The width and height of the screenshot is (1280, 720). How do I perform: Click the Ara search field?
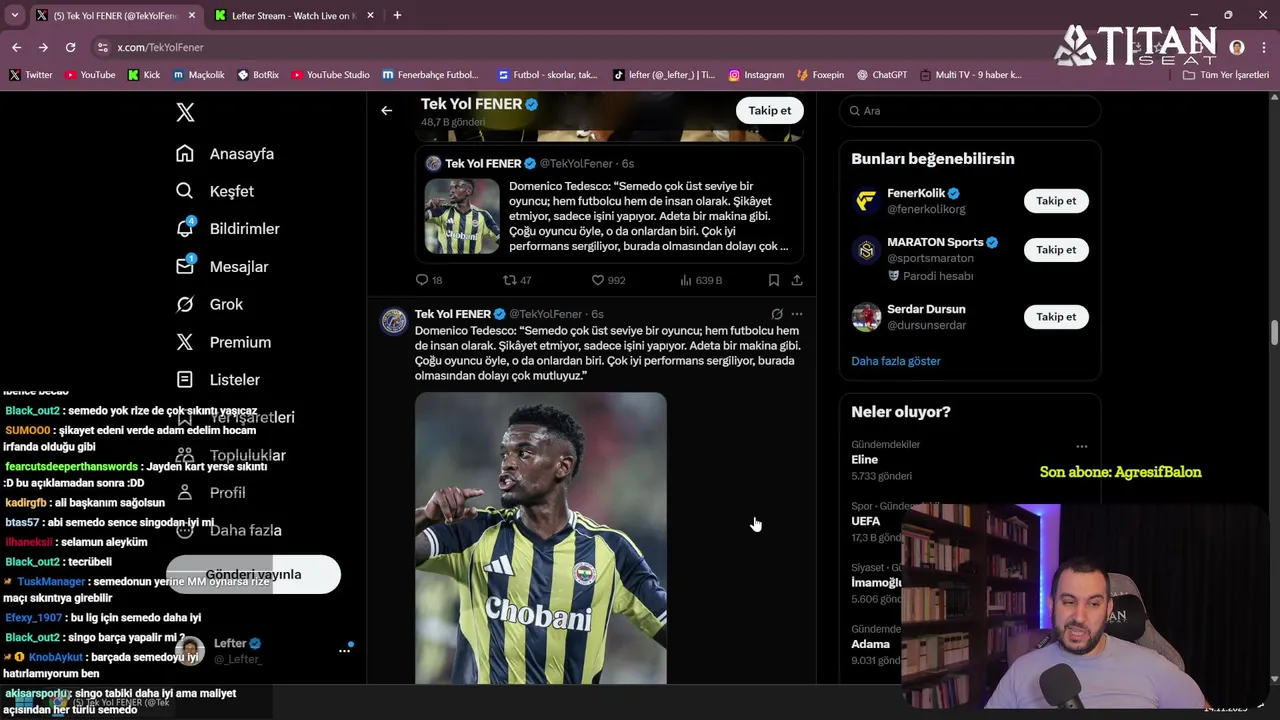coord(969,110)
